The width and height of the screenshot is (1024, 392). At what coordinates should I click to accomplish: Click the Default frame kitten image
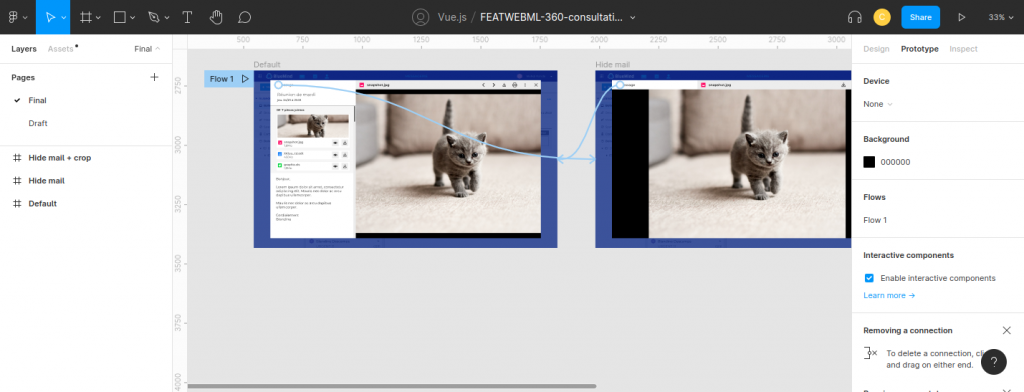[449, 163]
